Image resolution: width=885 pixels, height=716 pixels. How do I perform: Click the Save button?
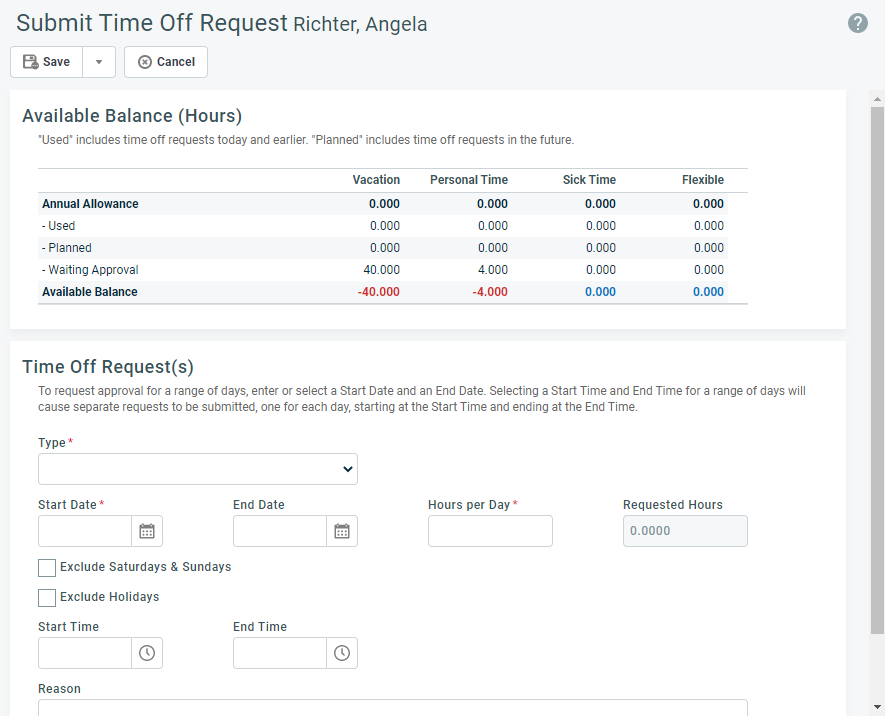click(x=47, y=62)
